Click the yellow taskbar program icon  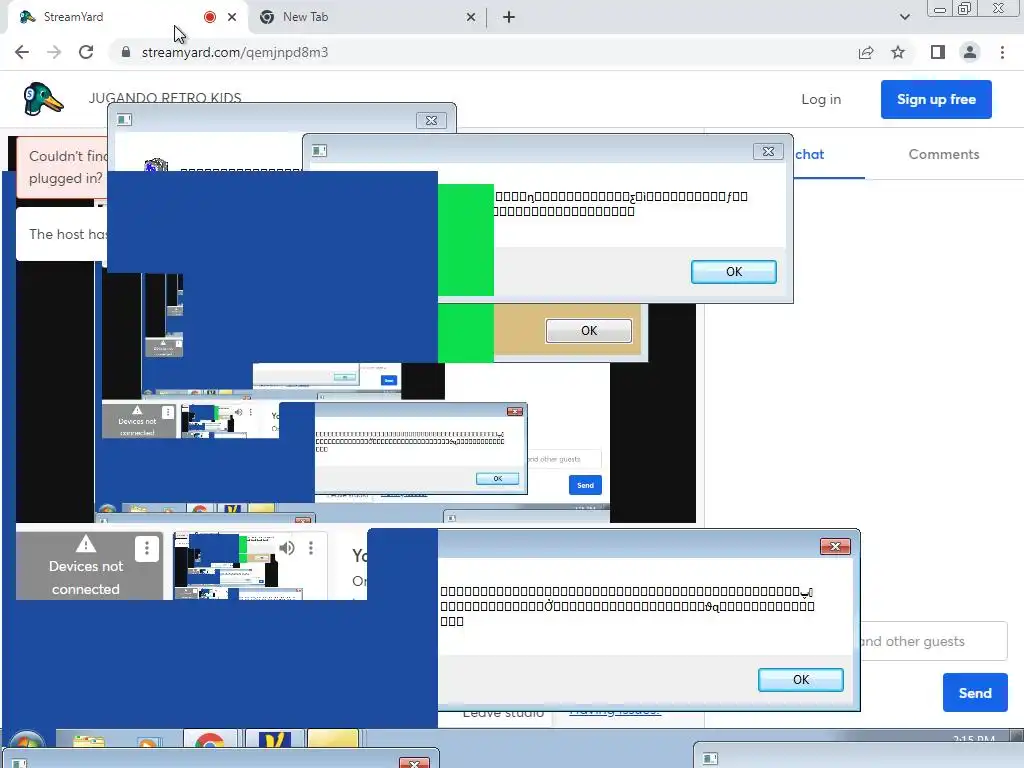point(332,741)
